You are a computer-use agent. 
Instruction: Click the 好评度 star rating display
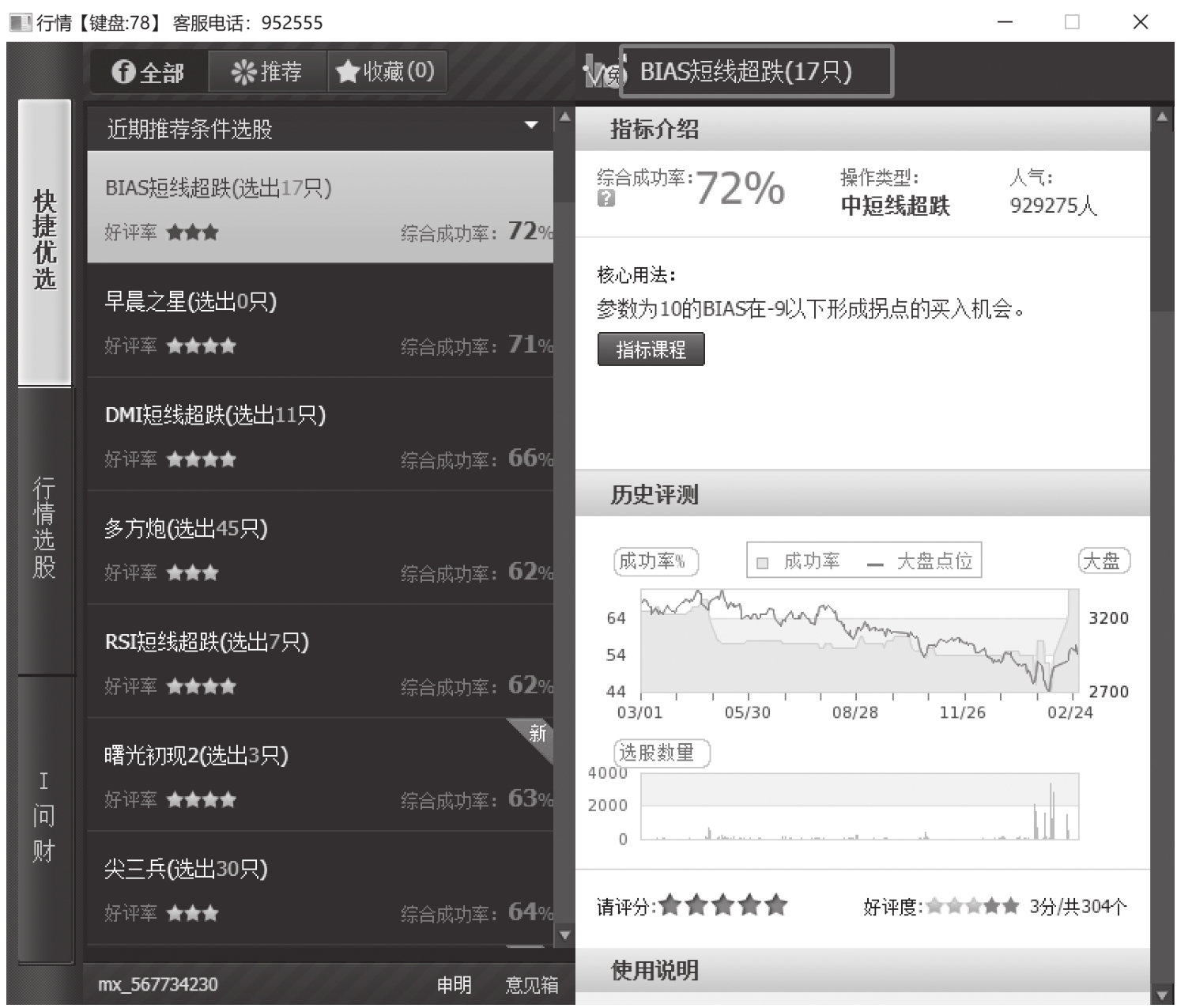972,907
